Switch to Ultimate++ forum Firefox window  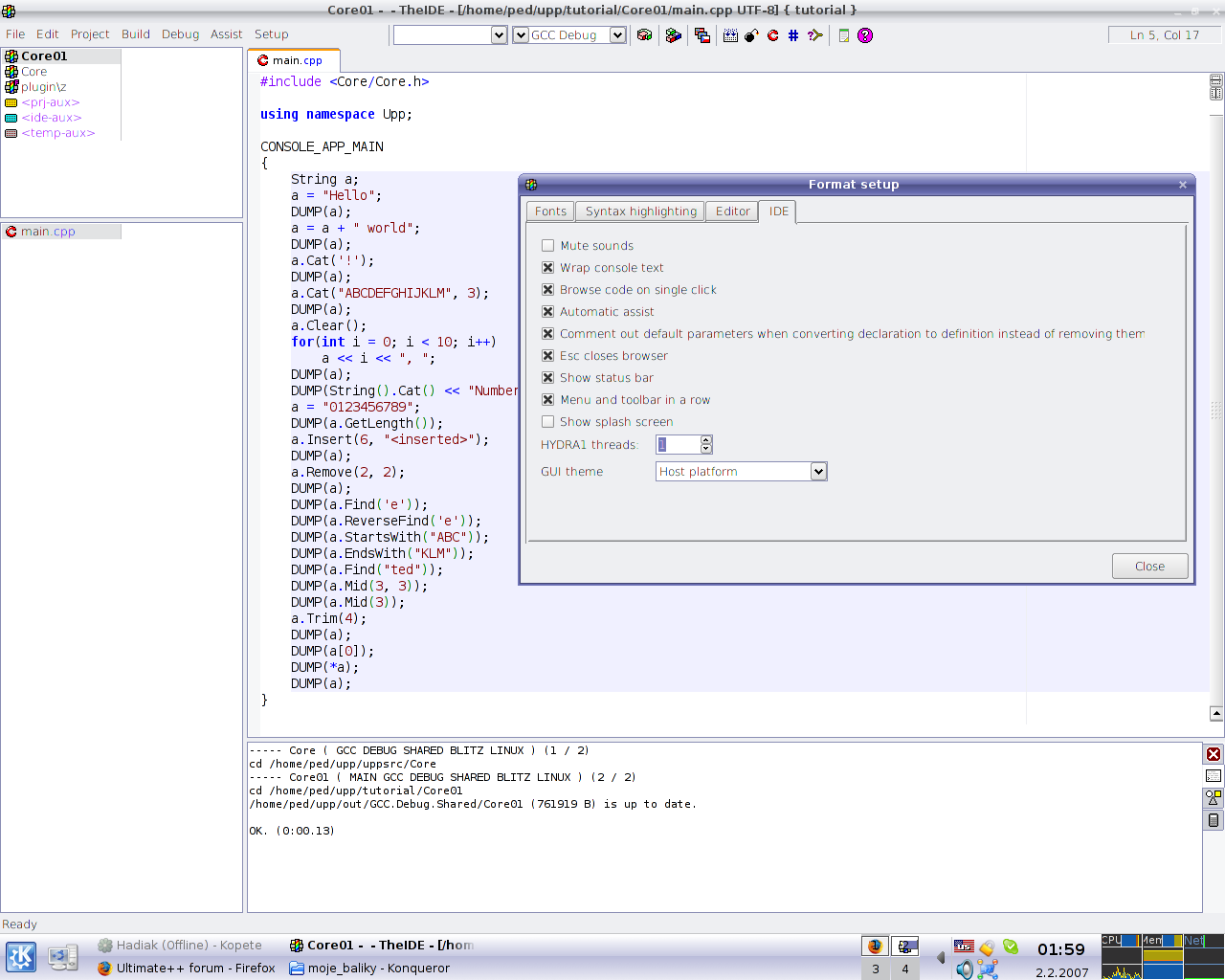[187, 968]
